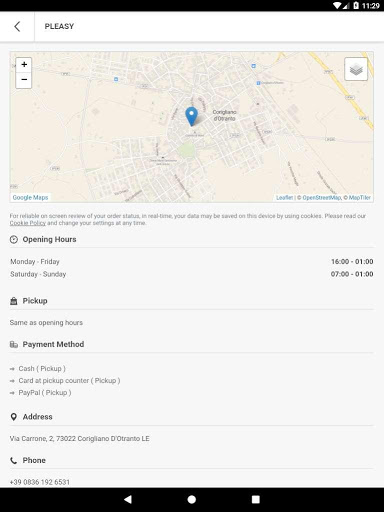The height and width of the screenshot is (512, 384).
Task: Tap the Pickup bag icon
Action: tap(14, 301)
